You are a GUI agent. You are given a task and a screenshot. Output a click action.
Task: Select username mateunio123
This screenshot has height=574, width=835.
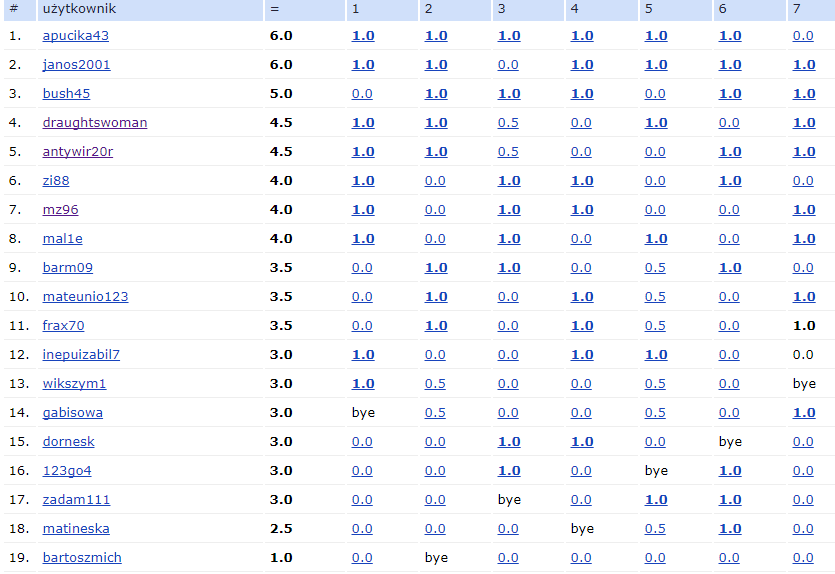point(85,297)
